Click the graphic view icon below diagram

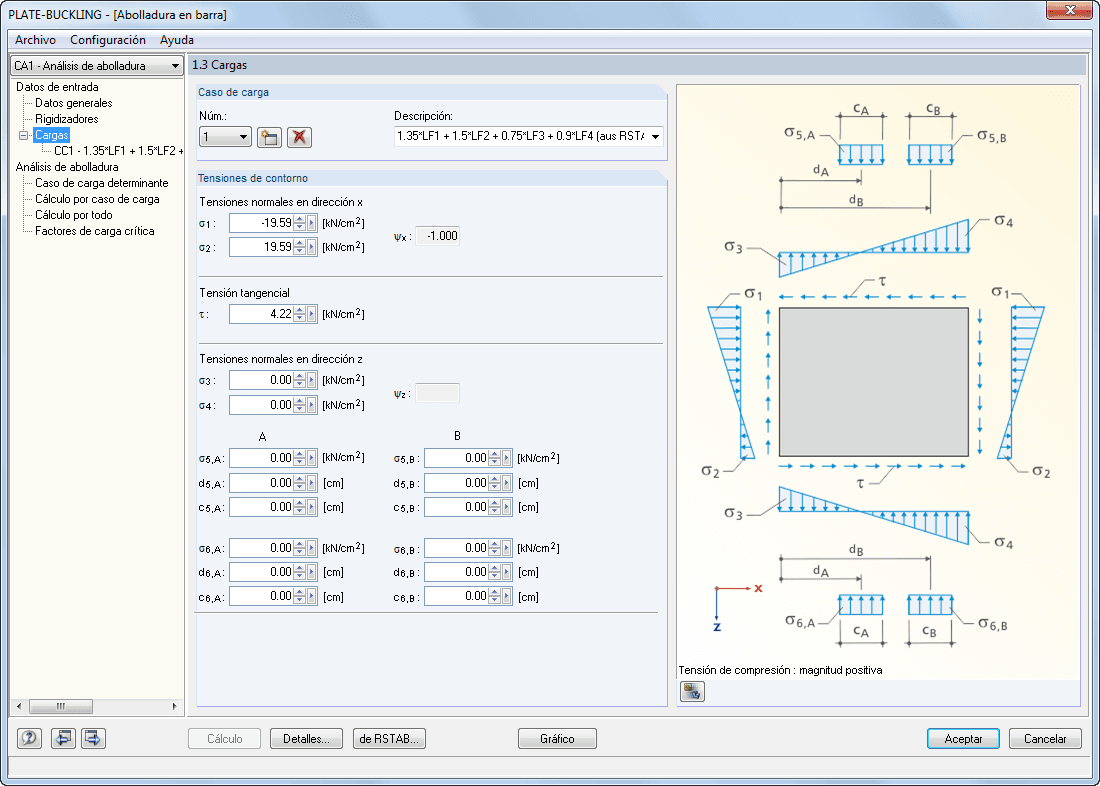pos(692,692)
